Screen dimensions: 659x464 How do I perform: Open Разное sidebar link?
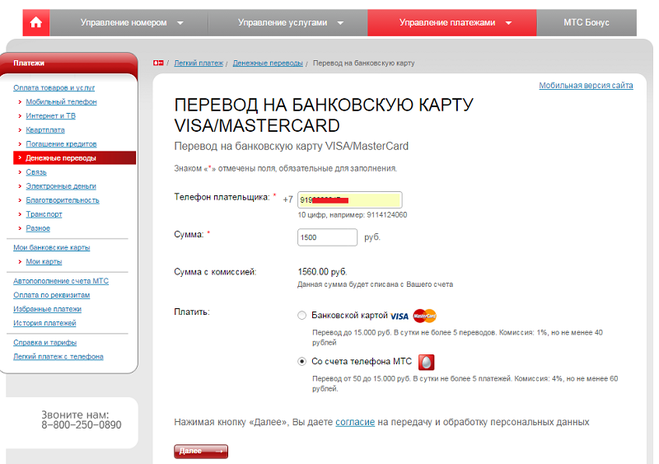[x=38, y=228]
